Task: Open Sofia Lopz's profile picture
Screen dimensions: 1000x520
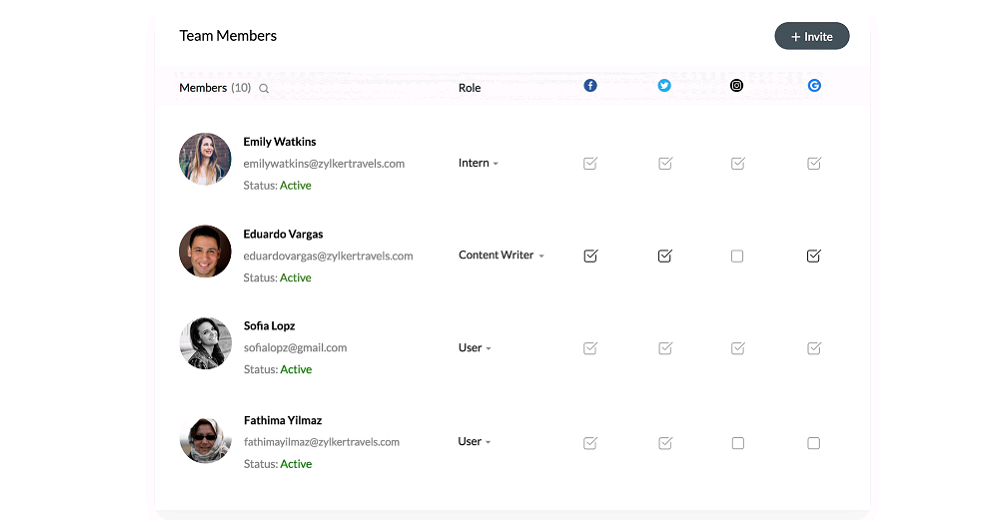Action: 205,343
